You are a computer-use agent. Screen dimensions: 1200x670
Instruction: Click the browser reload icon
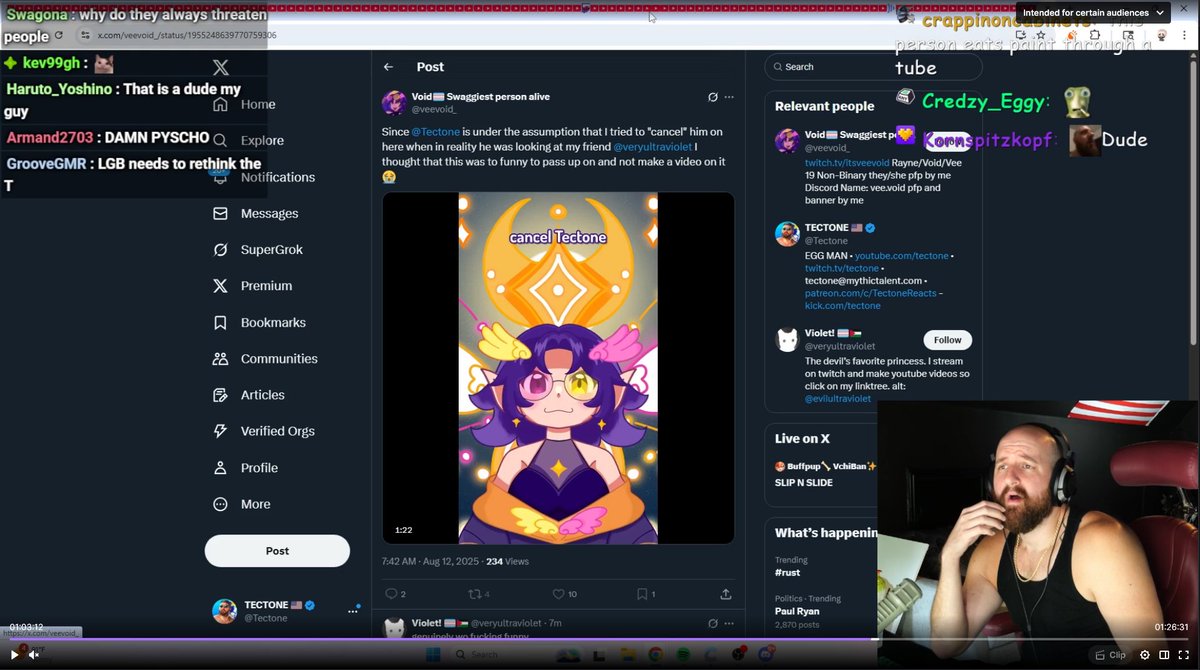59,35
